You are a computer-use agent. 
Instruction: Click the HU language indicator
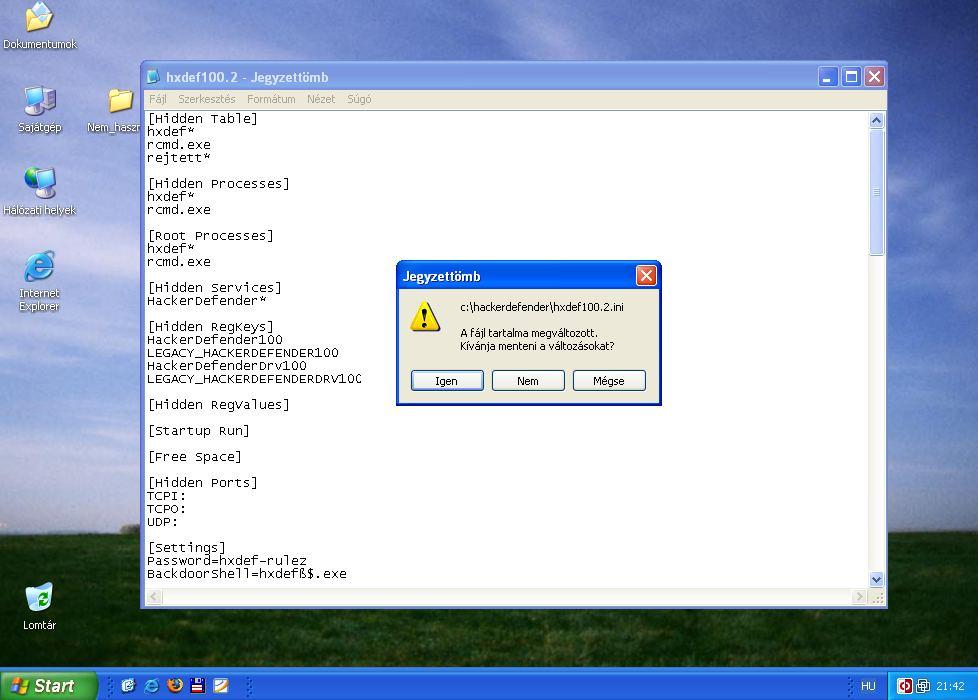[868, 686]
